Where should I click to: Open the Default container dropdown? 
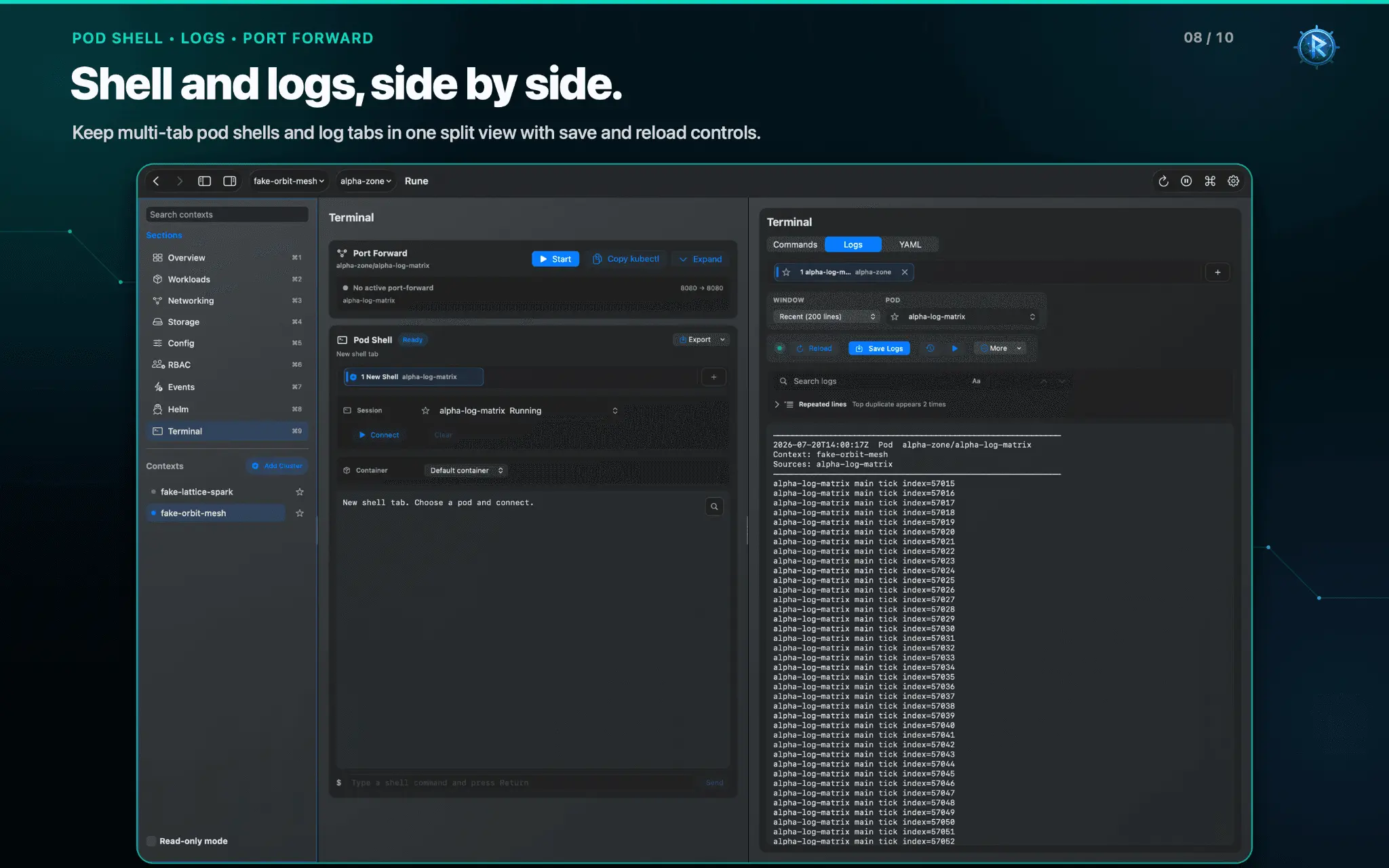click(x=467, y=471)
